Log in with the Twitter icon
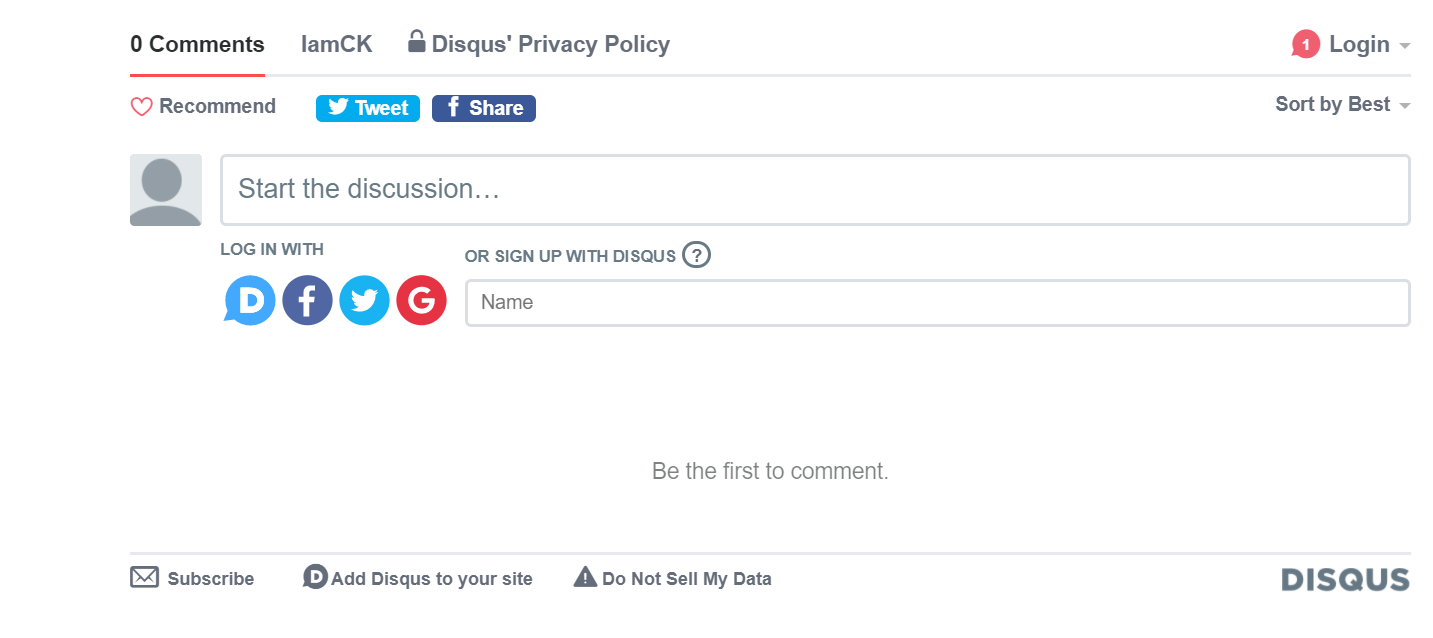The image size is (1433, 638). pos(364,300)
